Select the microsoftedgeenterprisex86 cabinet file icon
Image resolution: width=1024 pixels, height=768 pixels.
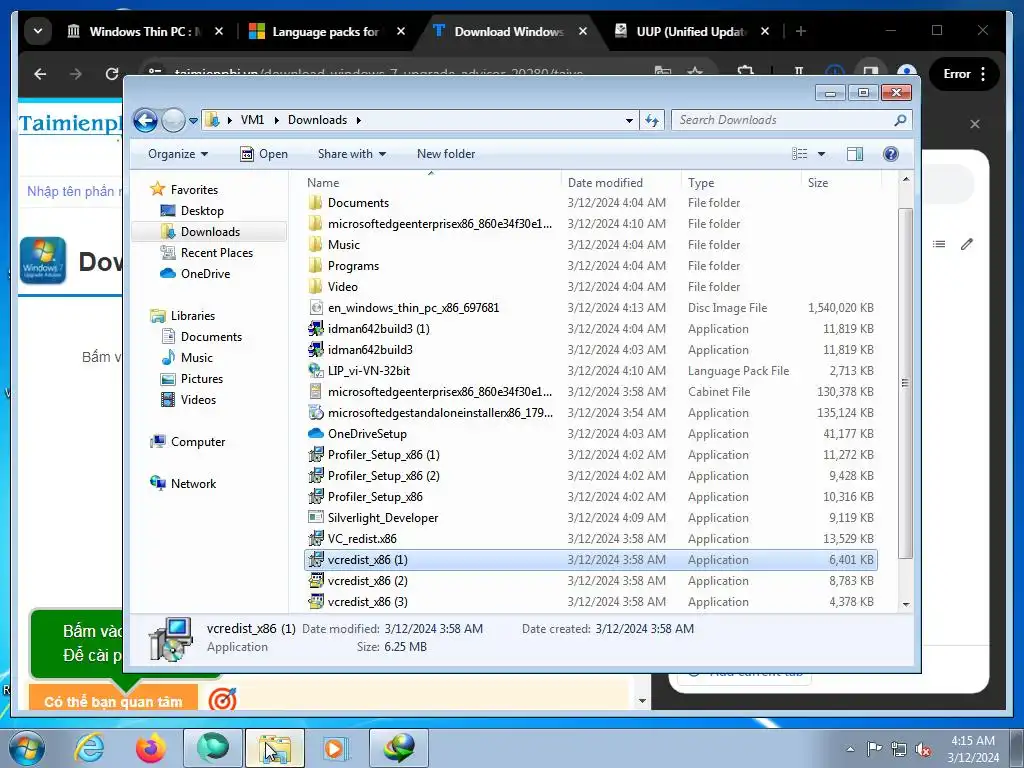pyautogui.click(x=315, y=392)
